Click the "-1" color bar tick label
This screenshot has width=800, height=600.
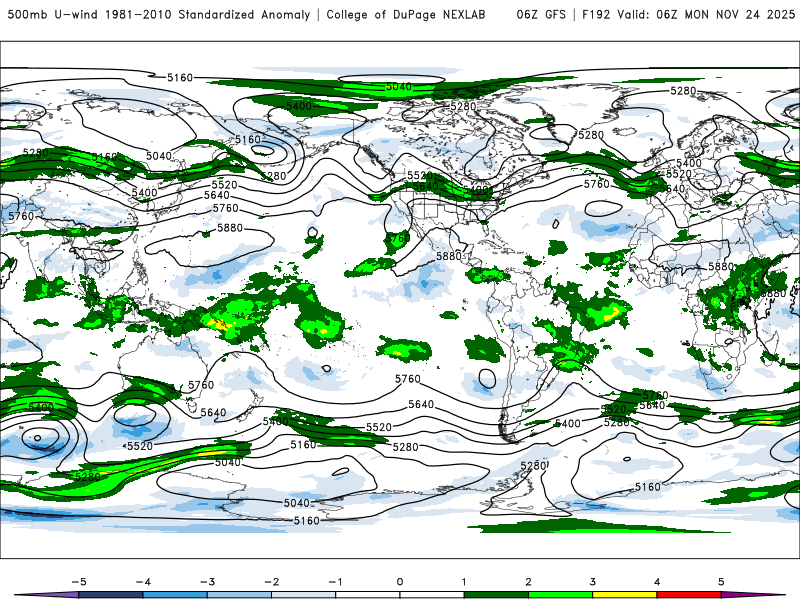(335, 582)
